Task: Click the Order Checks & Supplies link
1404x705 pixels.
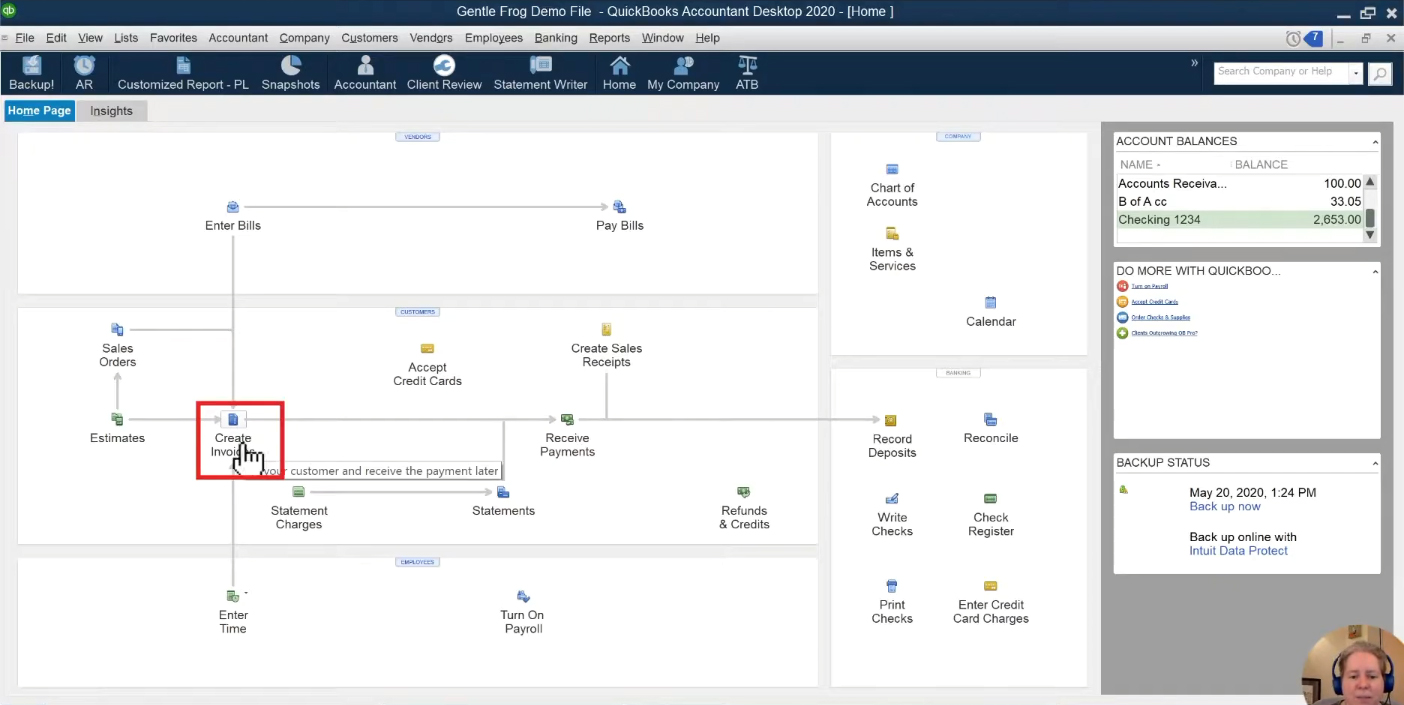Action: (x=1160, y=317)
